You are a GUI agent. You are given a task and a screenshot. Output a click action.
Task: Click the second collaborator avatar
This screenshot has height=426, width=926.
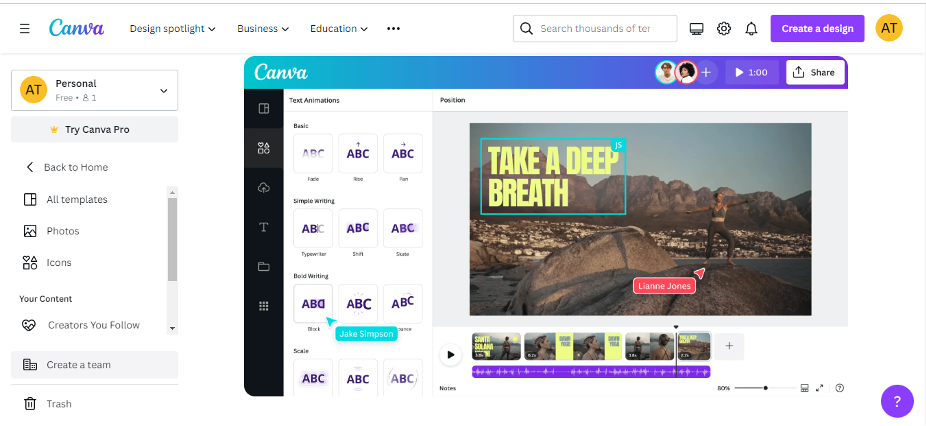(x=686, y=72)
